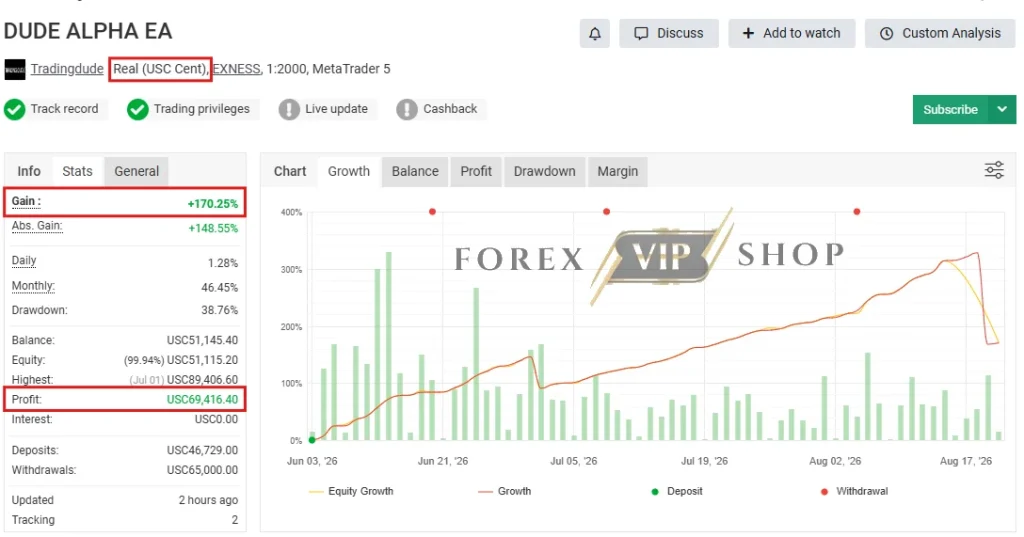This screenshot has width=1024, height=537.
Task: Toggle Withdrawal legend series
Action: (854, 491)
